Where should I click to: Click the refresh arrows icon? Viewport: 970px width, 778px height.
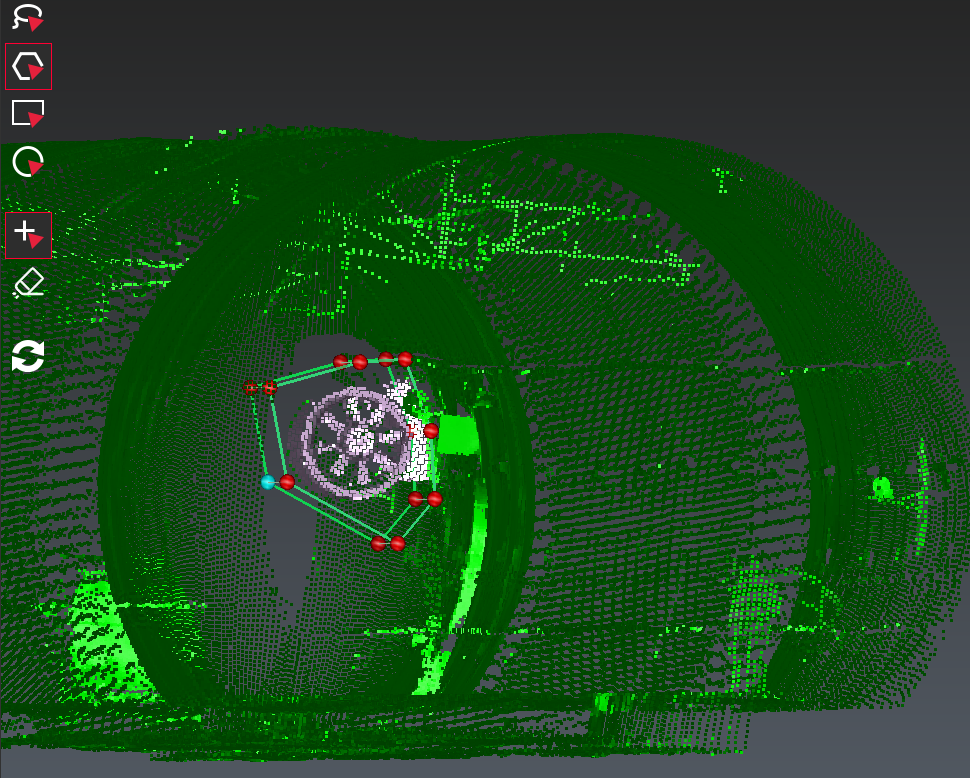pyautogui.click(x=28, y=356)
